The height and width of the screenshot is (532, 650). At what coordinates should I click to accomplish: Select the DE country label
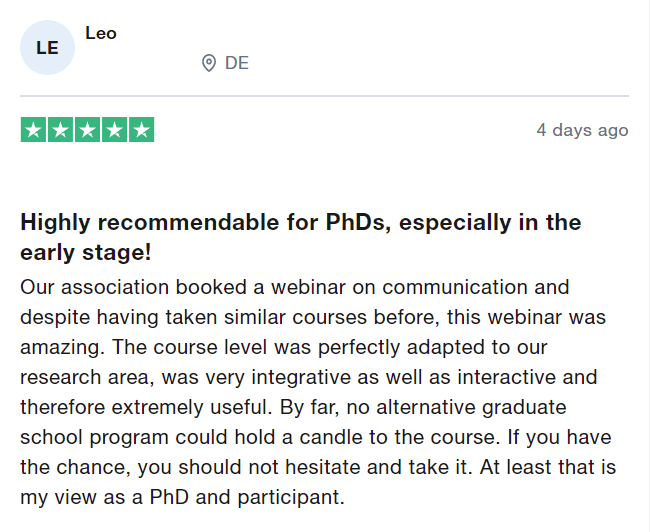point(237,63)
